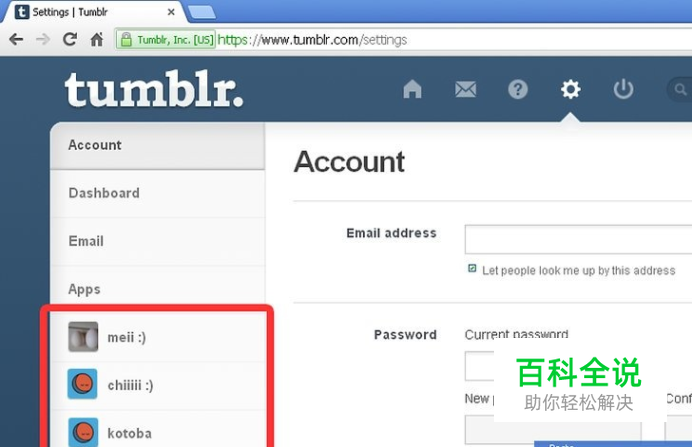The width and height of the screenshot is (692, 447).
Task: Click the browser home icon
Action: coord(97,39)
